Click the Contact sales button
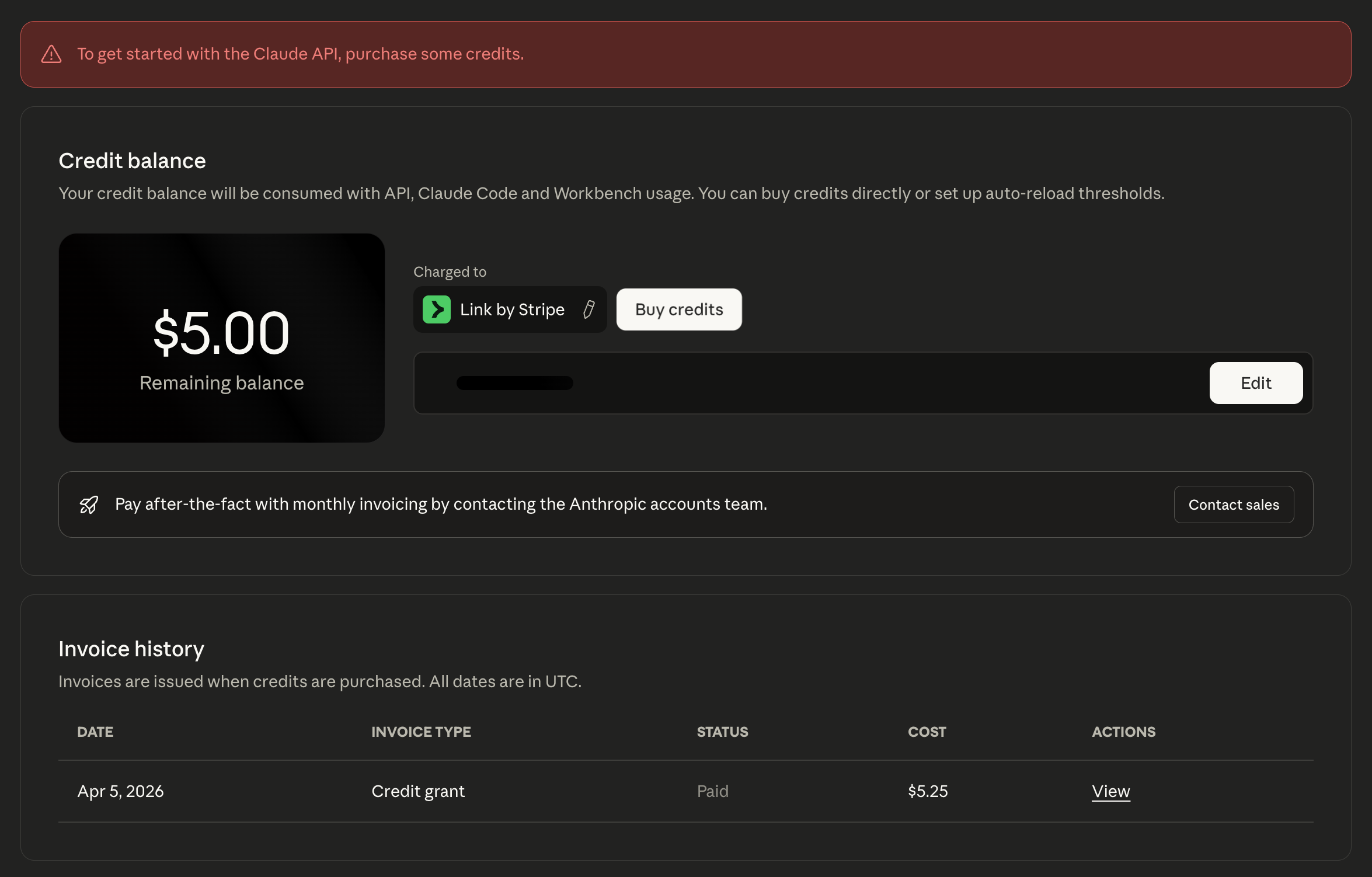The height and width of the screenshot is (877, 1372). [1234, 504]
